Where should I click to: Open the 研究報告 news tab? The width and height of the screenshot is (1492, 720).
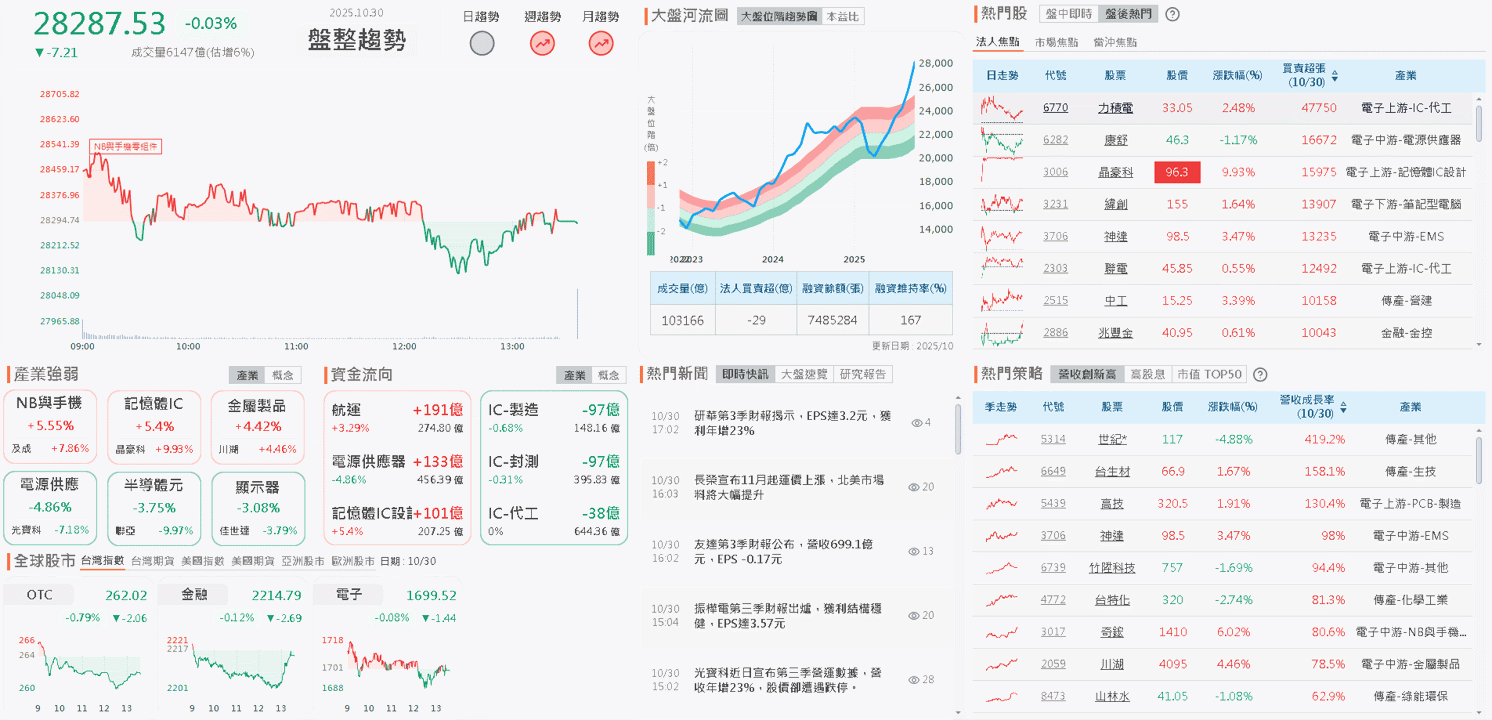(x=863, y=374)
